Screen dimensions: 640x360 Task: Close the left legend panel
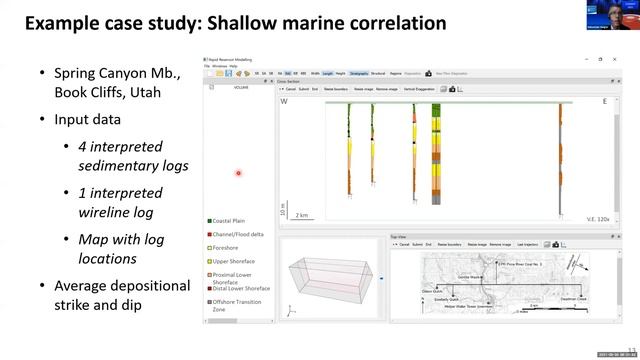click(272, 81)
